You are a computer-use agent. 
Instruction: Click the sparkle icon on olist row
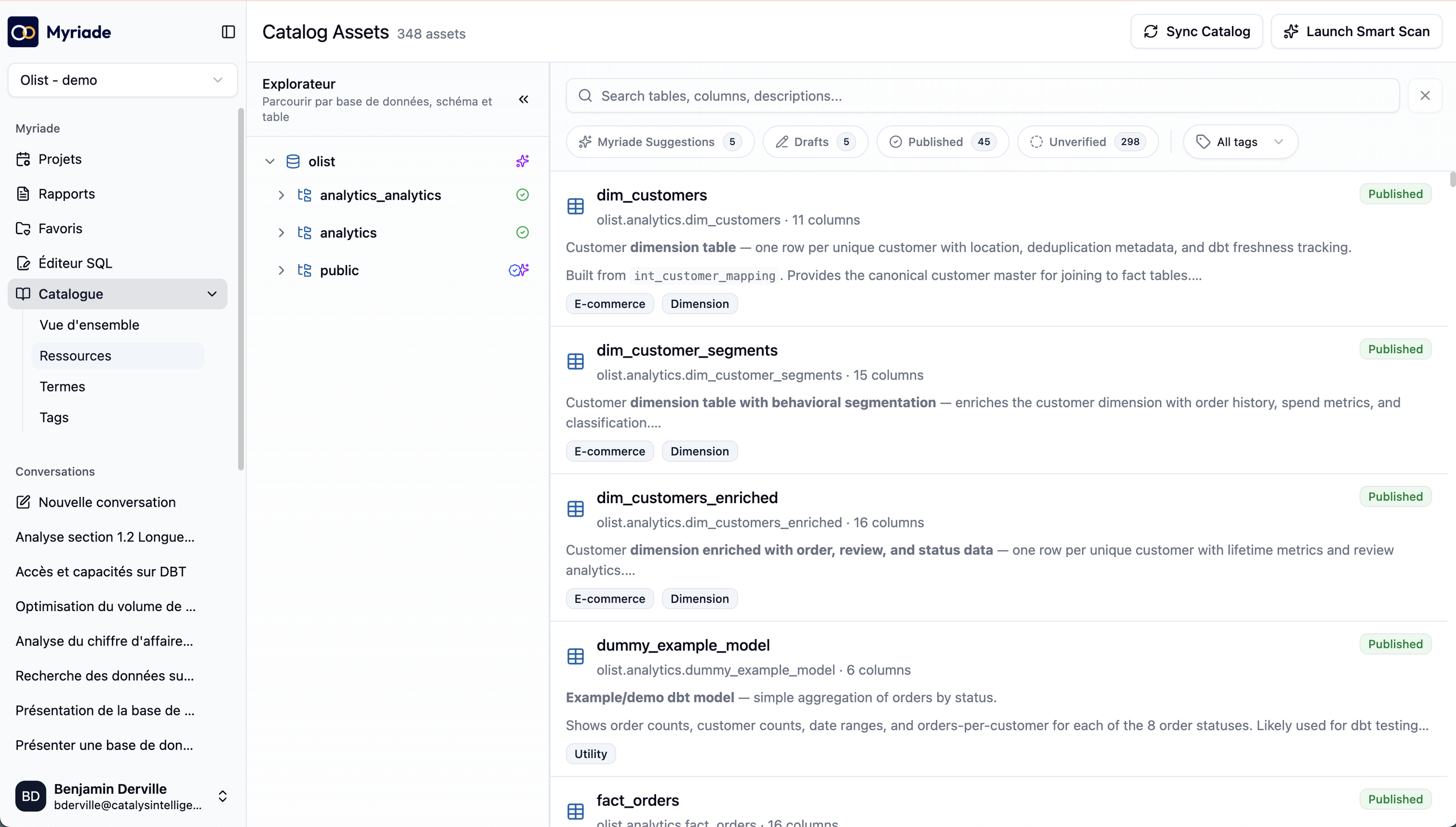(522, 161)
